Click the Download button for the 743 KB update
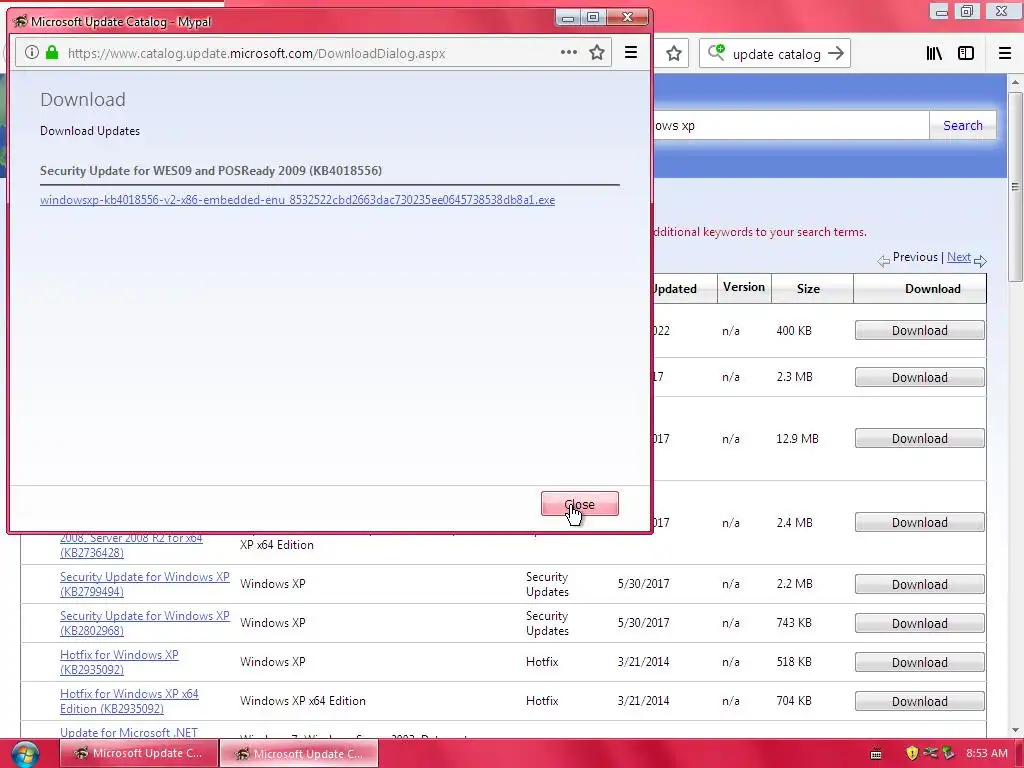The width and height of the screenshot is (1024, 768). pos(920,624)
